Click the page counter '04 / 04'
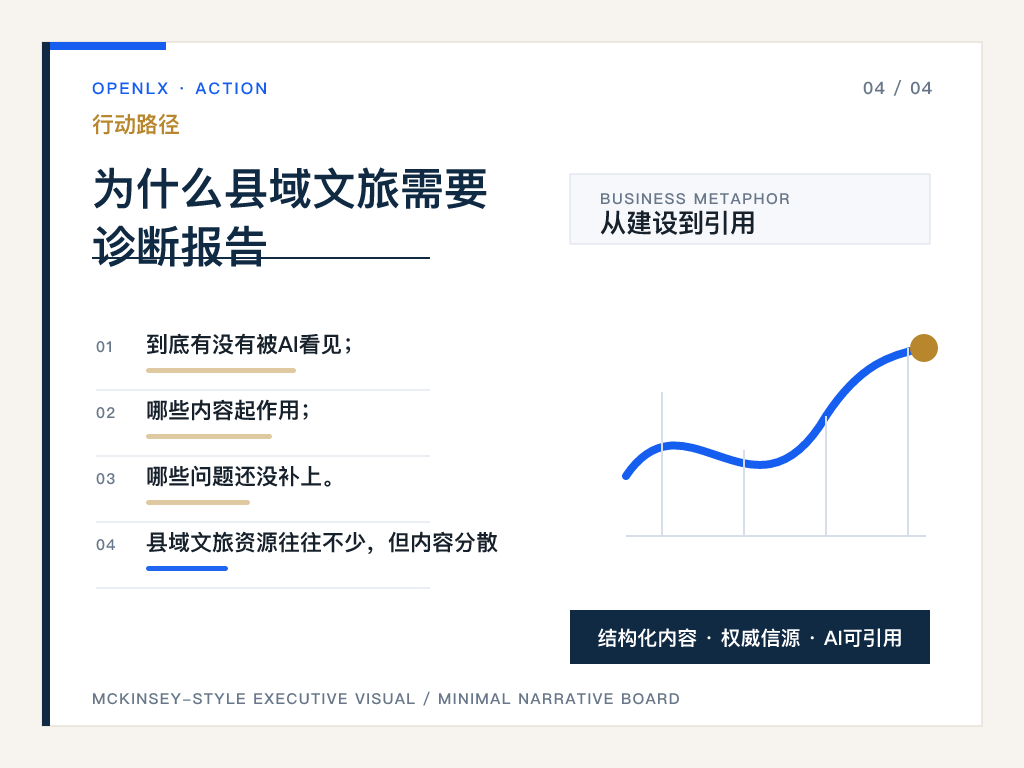Image resolution: width=1024 pixels, height=768 pixels. coord(897,88)
